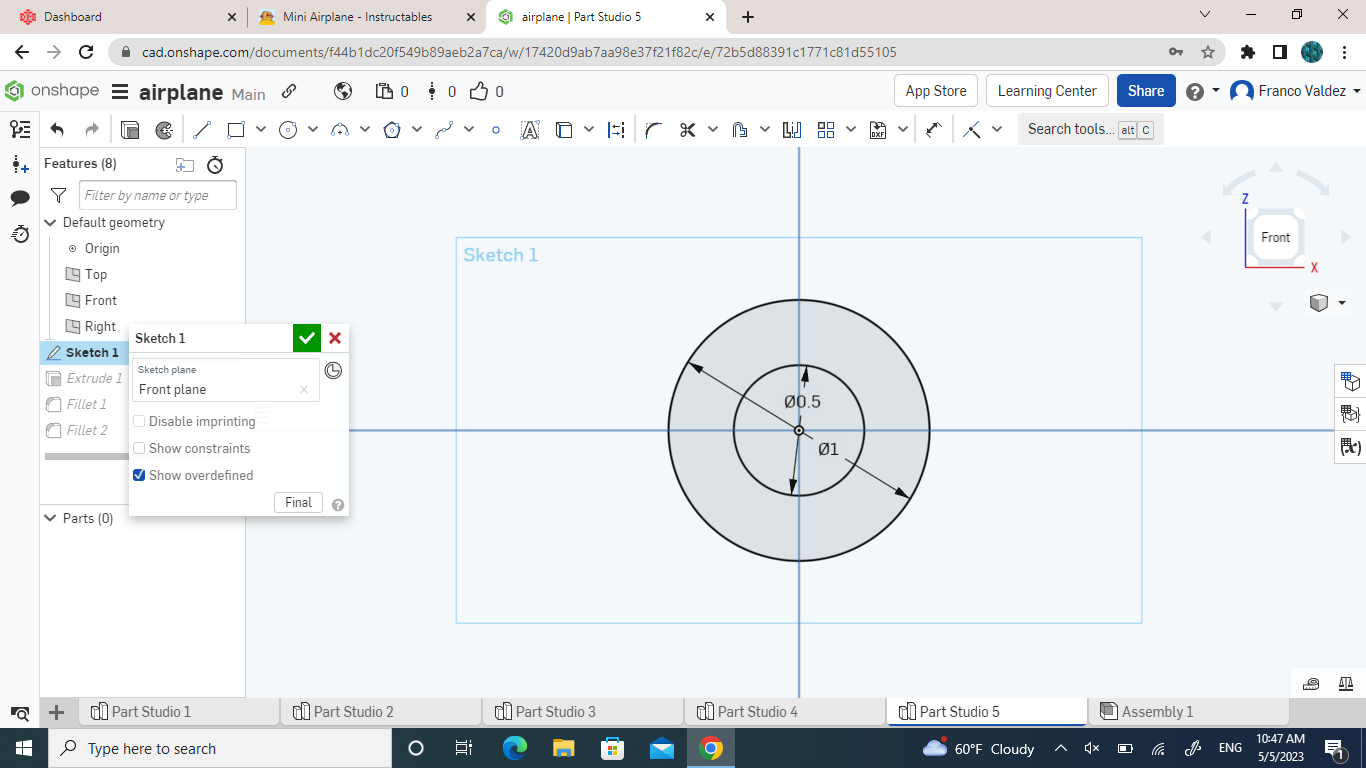Select the Line sketch tool
This screenshot has width=1366, height=768.
click(x=202, y=129)
